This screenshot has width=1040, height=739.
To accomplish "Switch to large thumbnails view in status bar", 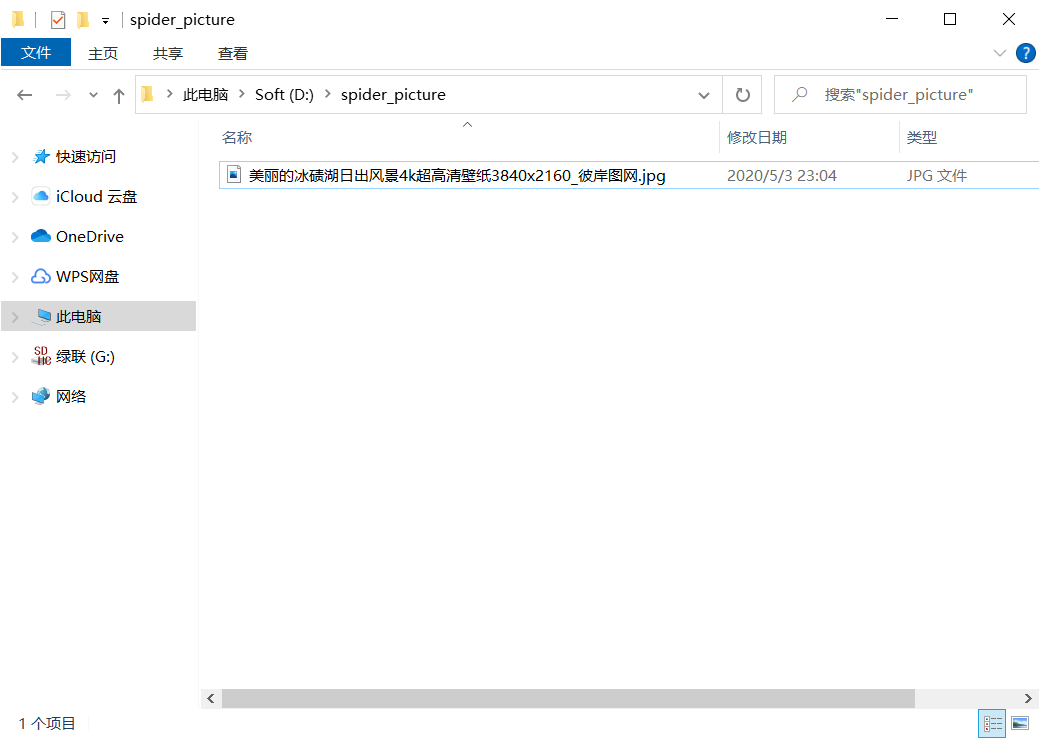I will click(1020, 723).
